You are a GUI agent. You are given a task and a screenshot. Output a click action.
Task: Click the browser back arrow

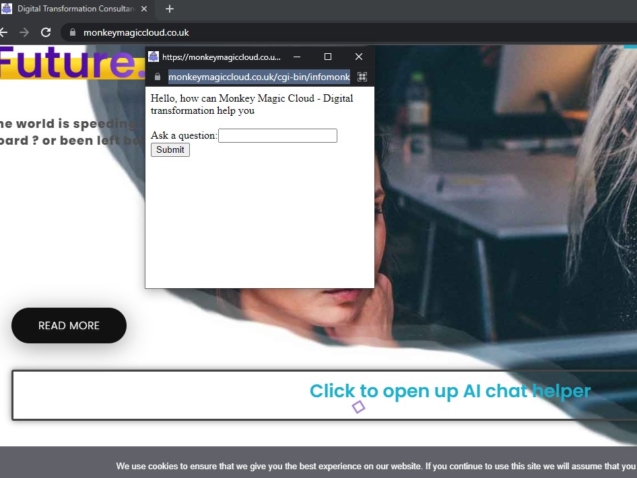(x=4, y=32)
